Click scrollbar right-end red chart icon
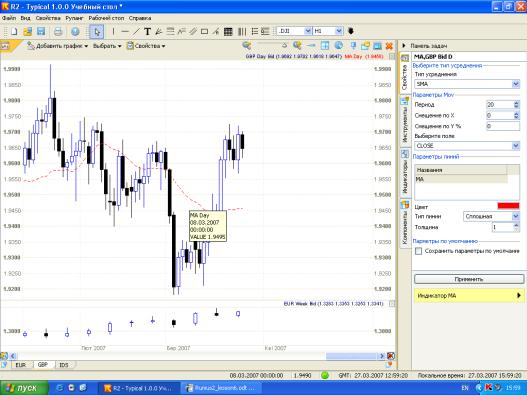527x396 pixels. pyautogui.click(x=391, y=356)
